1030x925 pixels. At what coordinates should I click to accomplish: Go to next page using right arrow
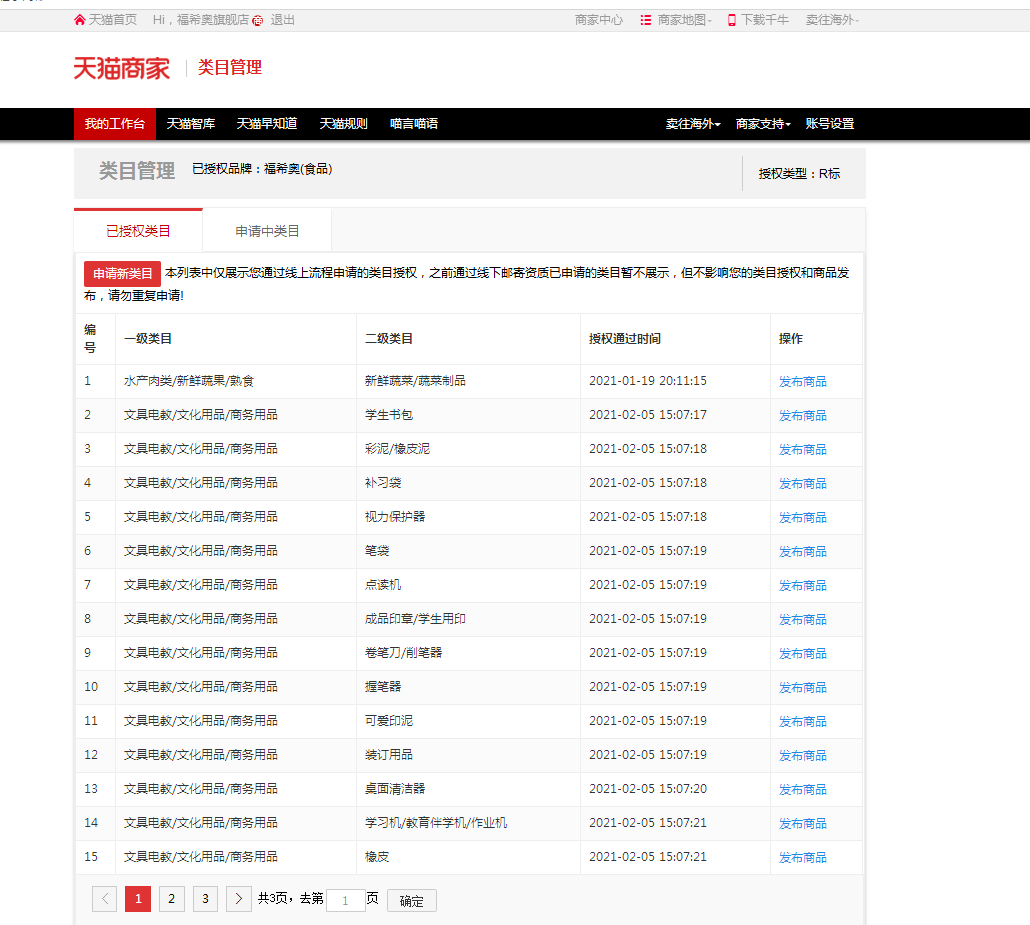point(238,899)
